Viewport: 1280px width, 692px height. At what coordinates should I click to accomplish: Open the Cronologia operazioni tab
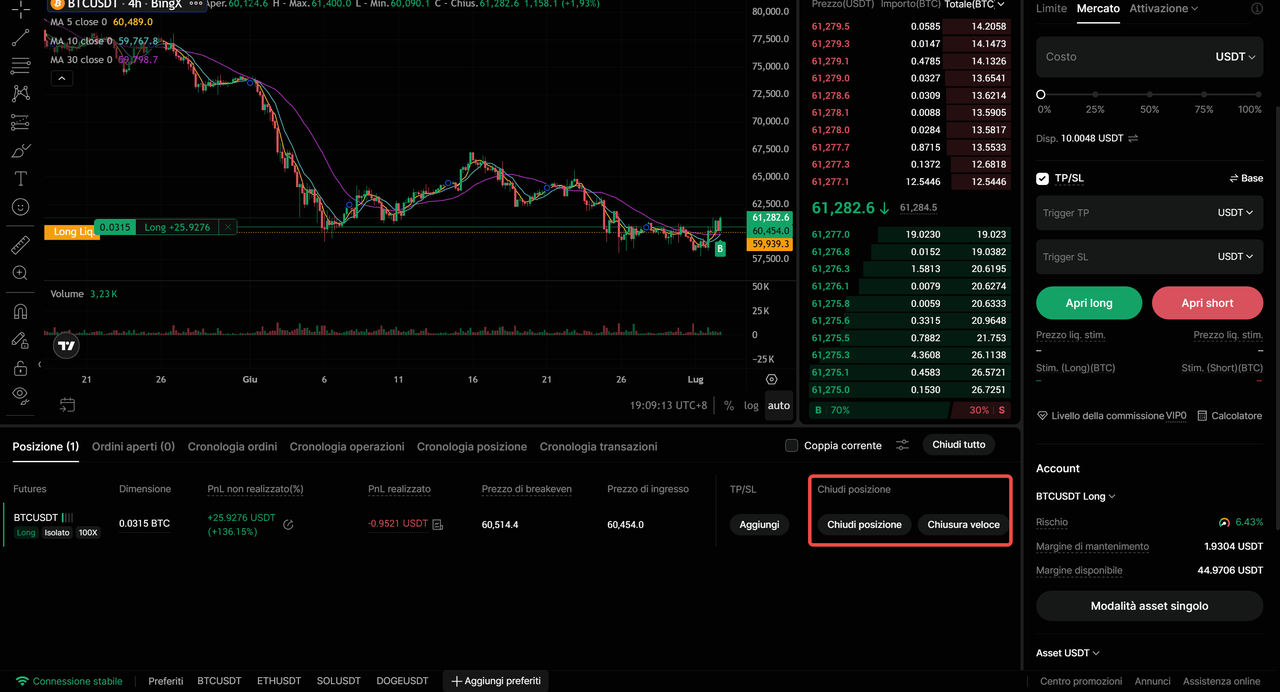[x=347, y=447]
